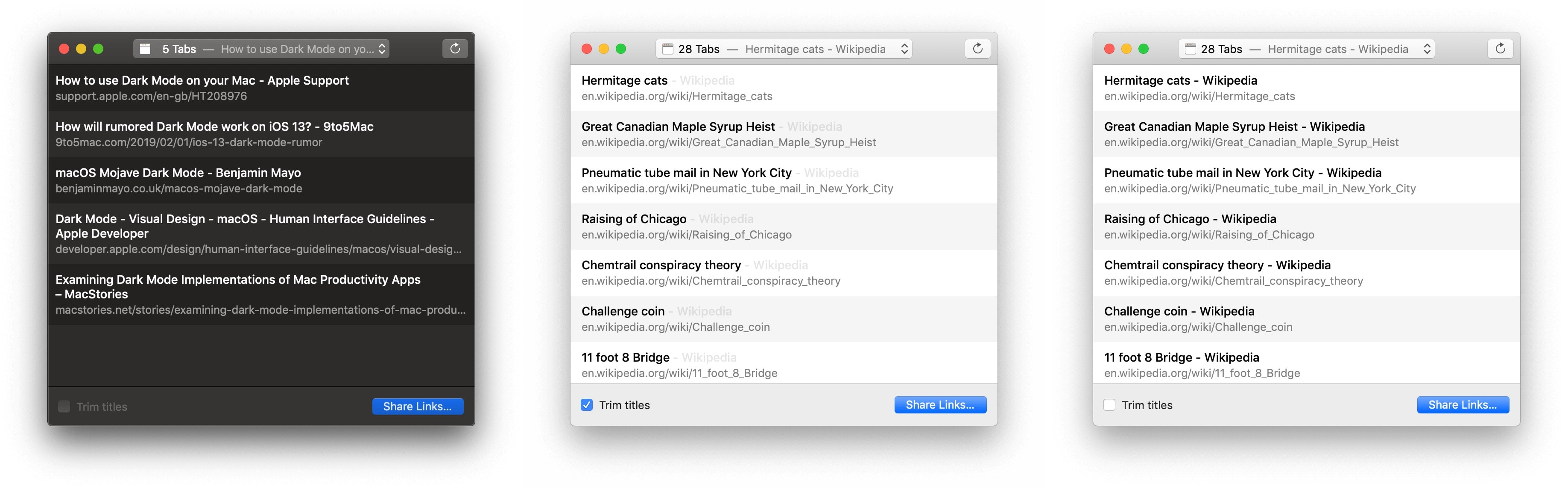Viewport: 1568px width, 489px height.
Task: Click the reload icon in the dark window
Action: point(455,49)
